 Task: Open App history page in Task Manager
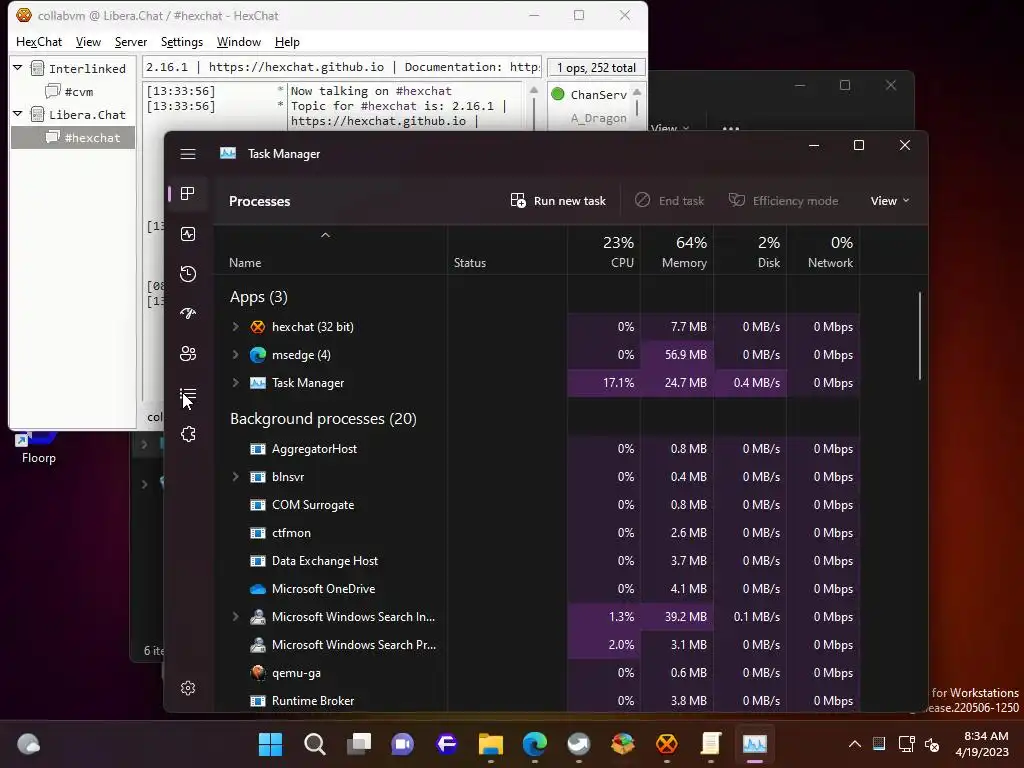coord(188,274)
